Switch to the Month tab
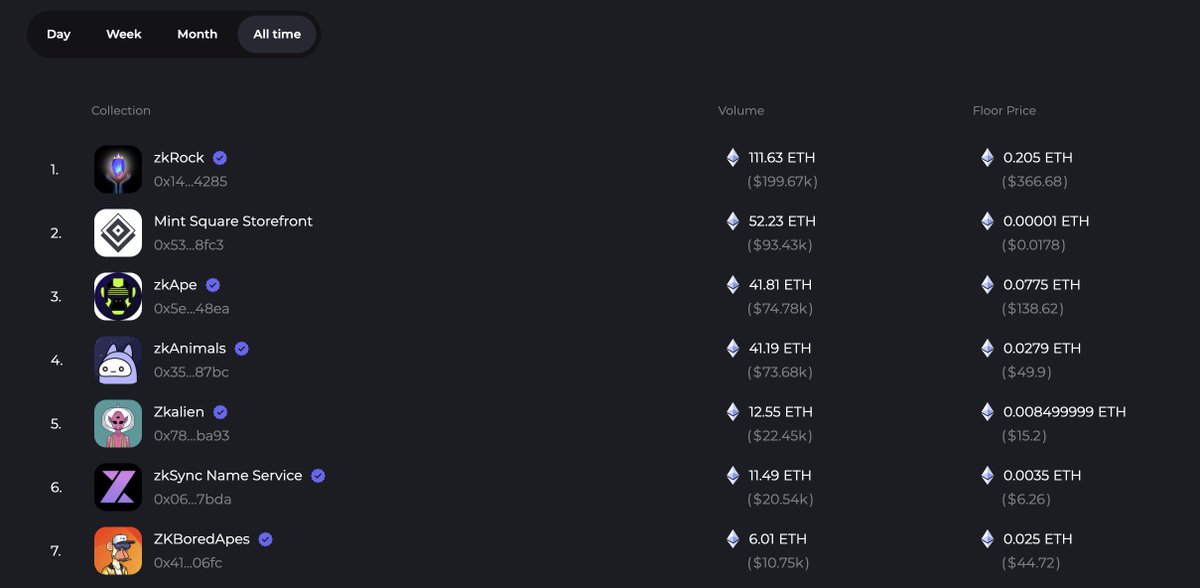 197,34
